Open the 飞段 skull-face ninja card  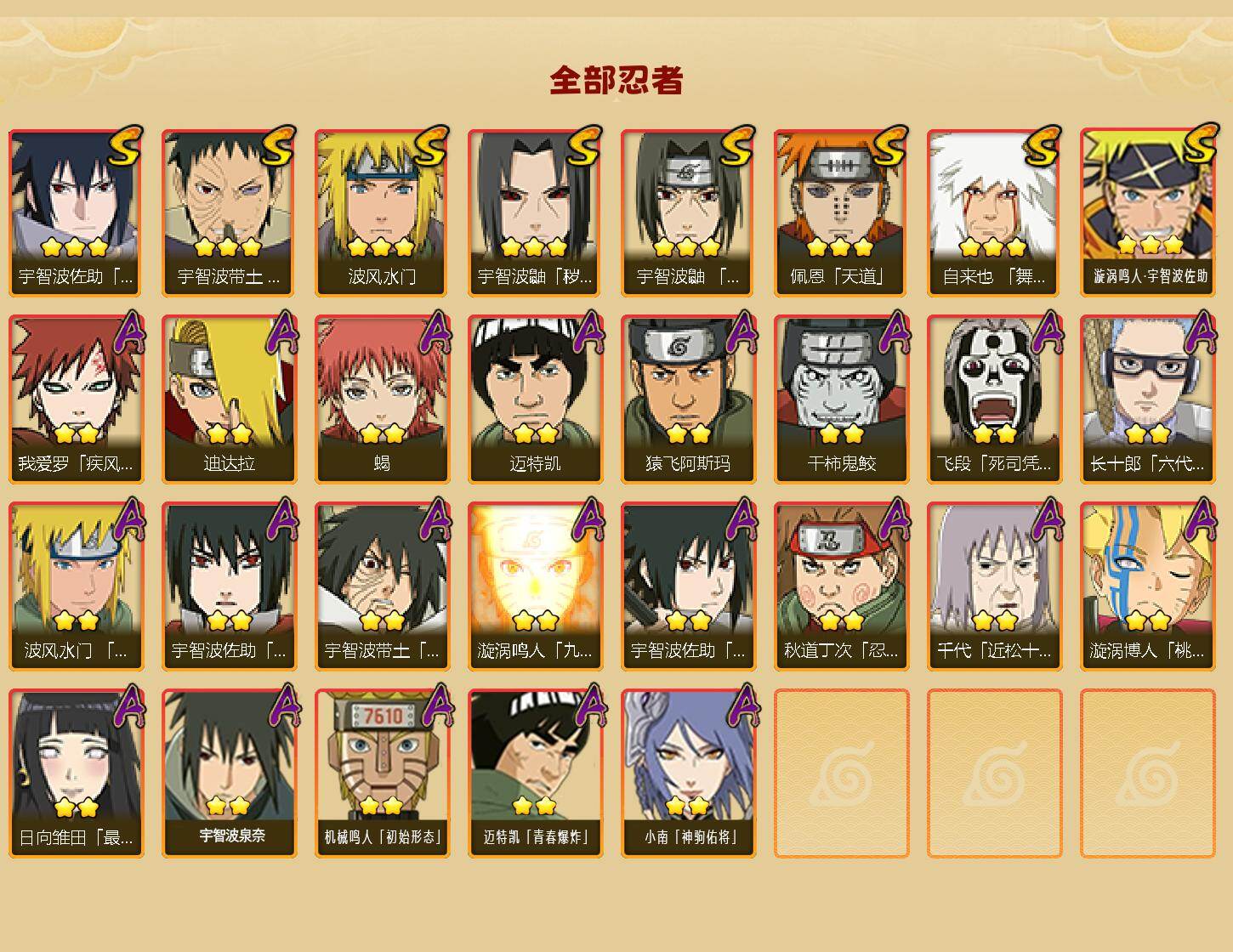click(x=994, y=399)
